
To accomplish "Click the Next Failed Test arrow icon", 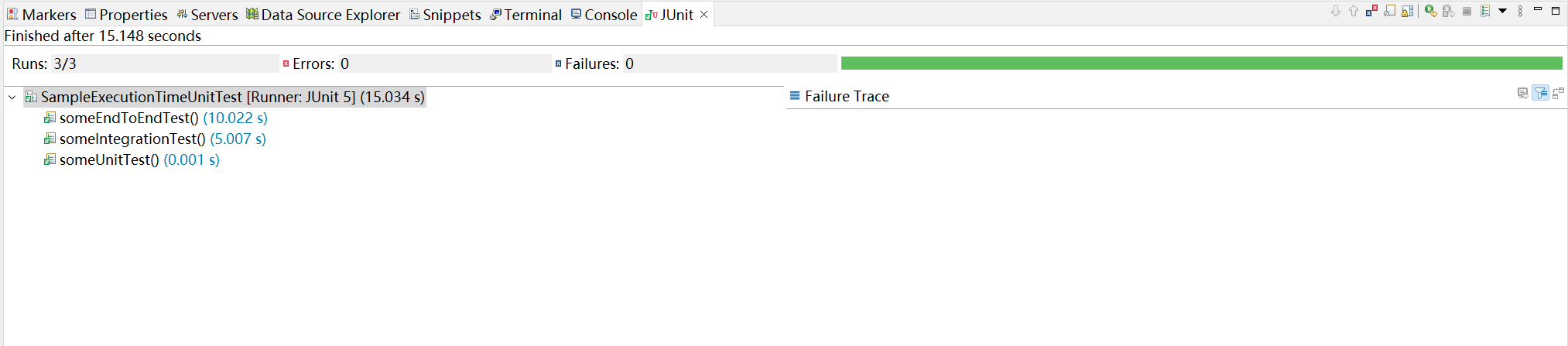I will (x=1336, y=11).
